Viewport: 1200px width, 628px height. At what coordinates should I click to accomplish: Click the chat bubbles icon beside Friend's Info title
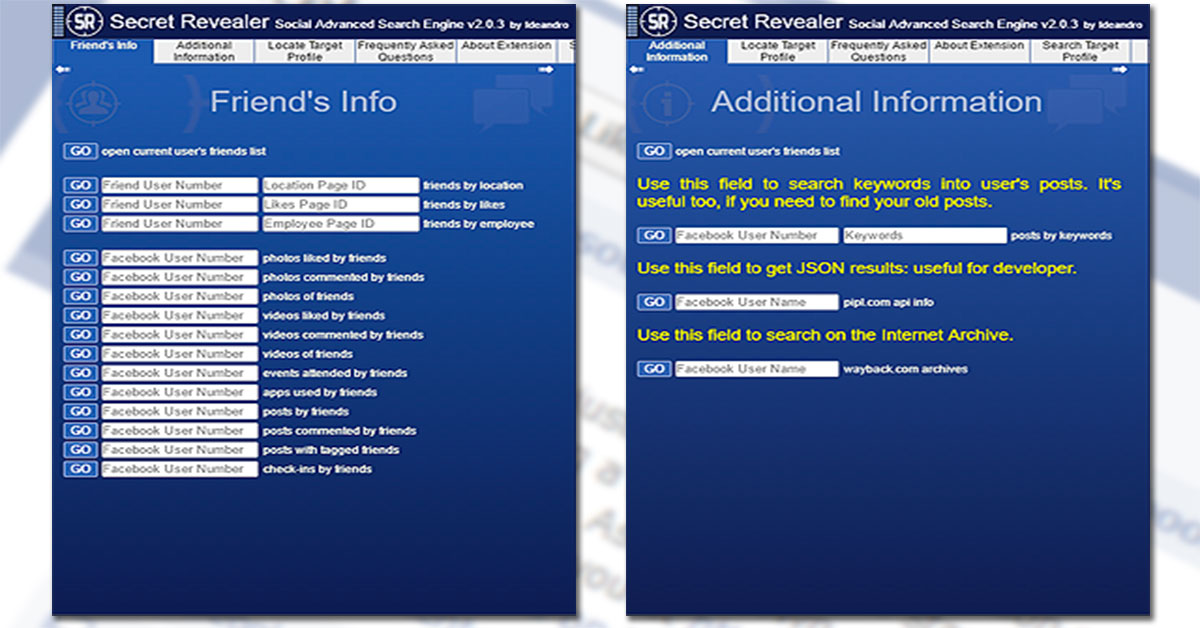(x=512, y=105)
